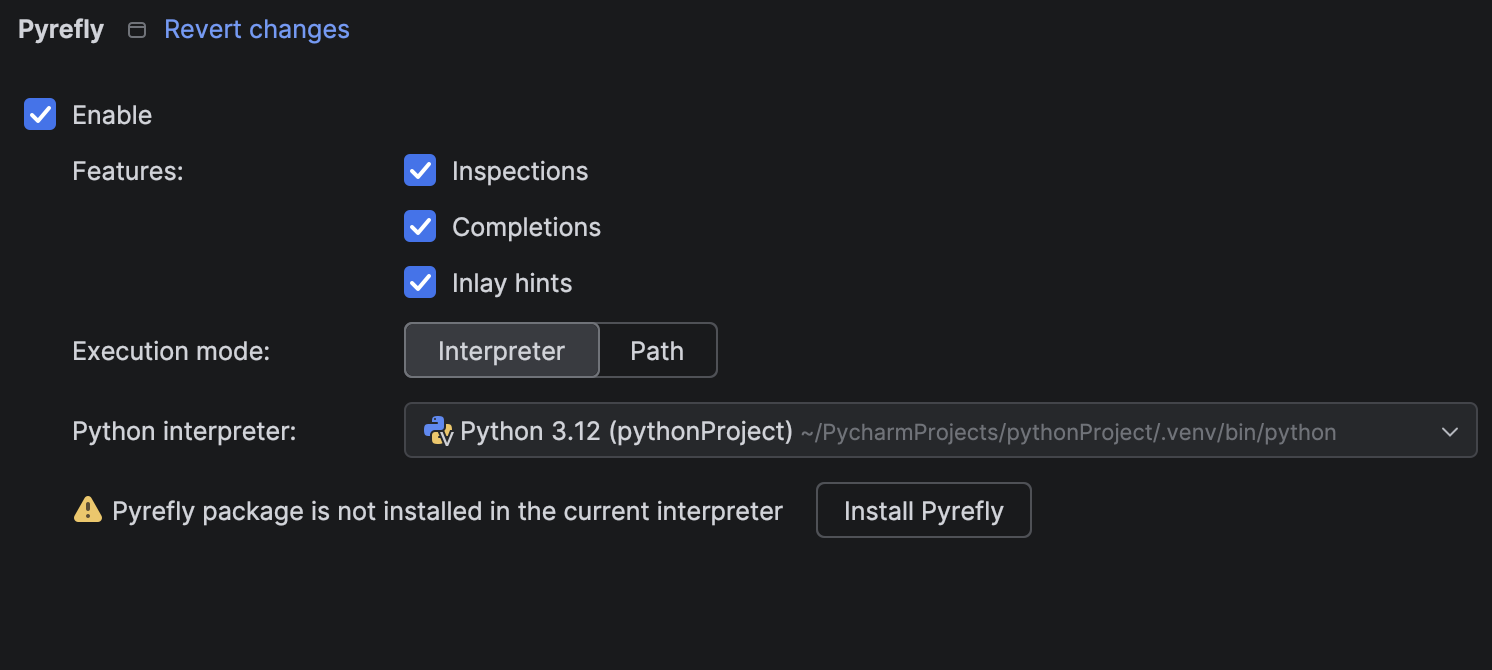Click the Features: label
Viewport: 1492px width, 670px height.
[x=128, y=171]
